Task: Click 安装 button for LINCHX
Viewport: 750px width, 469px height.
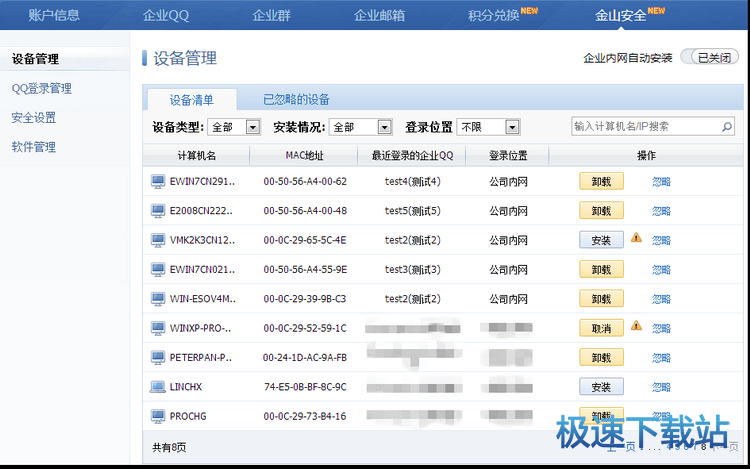Action: 601,387
